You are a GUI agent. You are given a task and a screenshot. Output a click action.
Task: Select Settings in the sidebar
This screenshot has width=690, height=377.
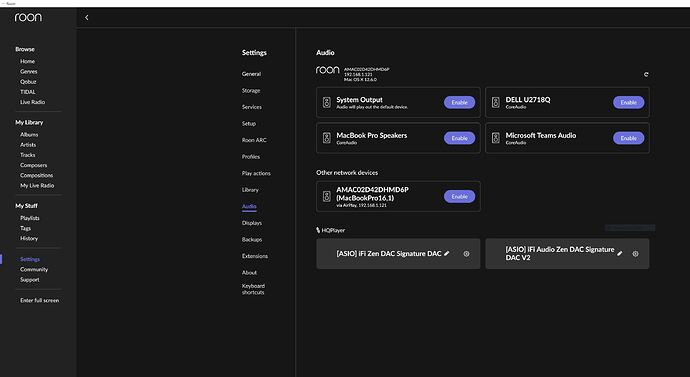[30, 259]
